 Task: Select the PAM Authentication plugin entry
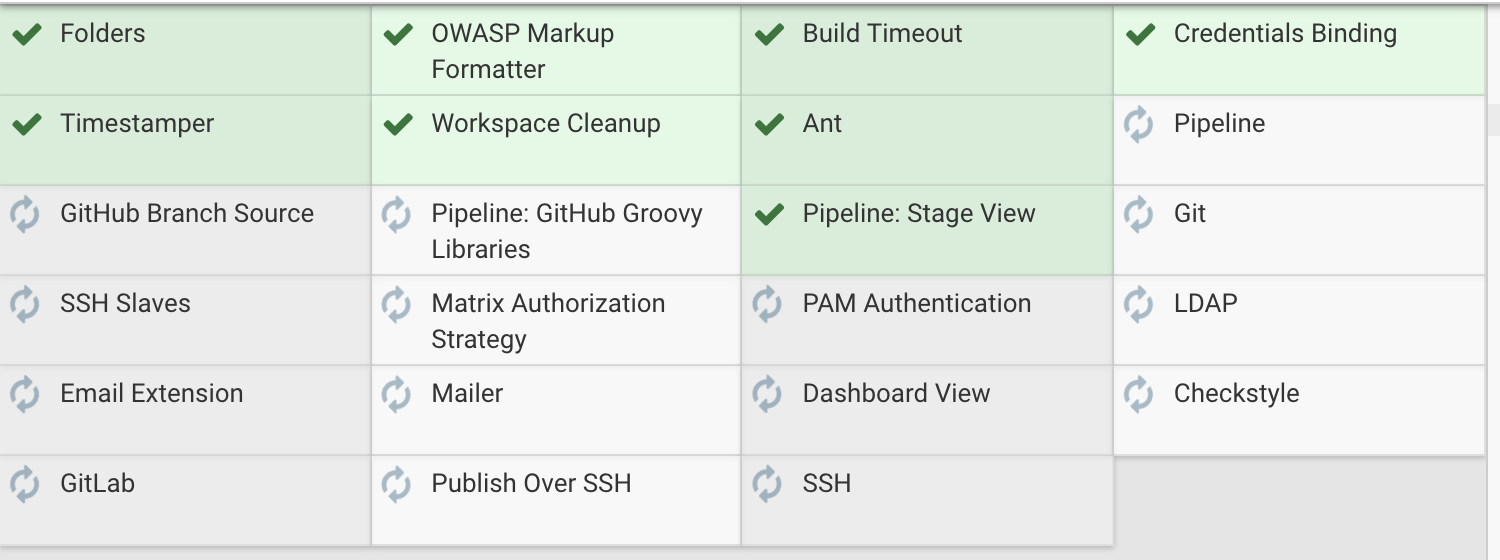[x=916, y=304]
